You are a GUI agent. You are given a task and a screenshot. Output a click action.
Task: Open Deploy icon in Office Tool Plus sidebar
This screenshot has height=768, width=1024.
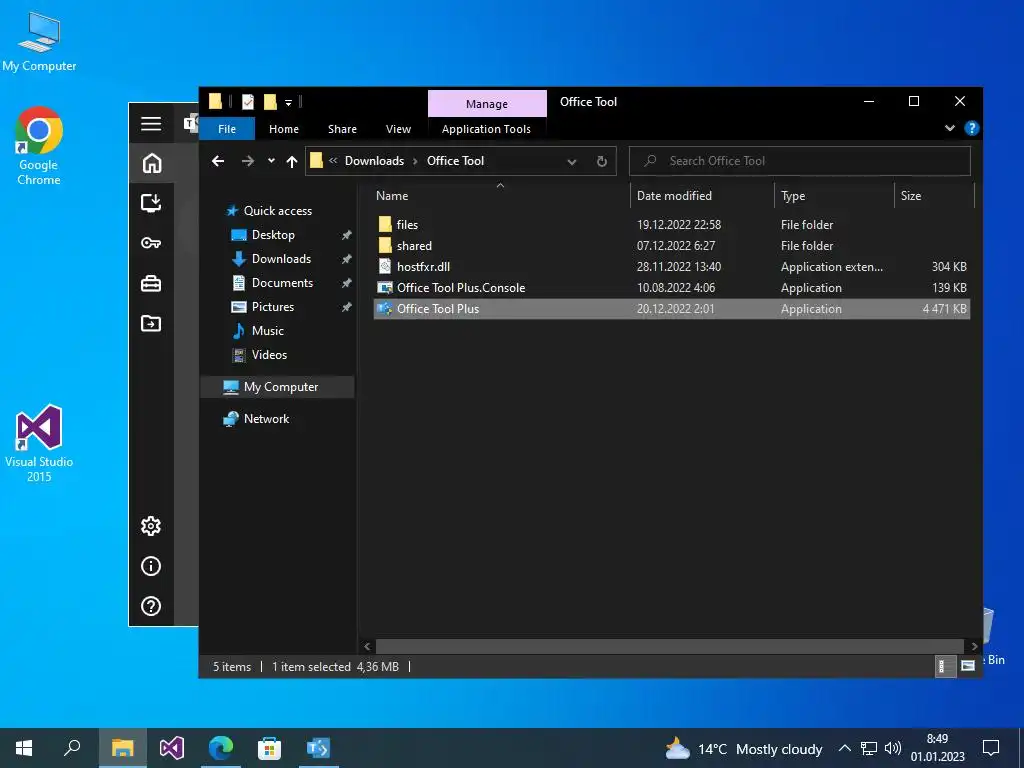point(151,203)
